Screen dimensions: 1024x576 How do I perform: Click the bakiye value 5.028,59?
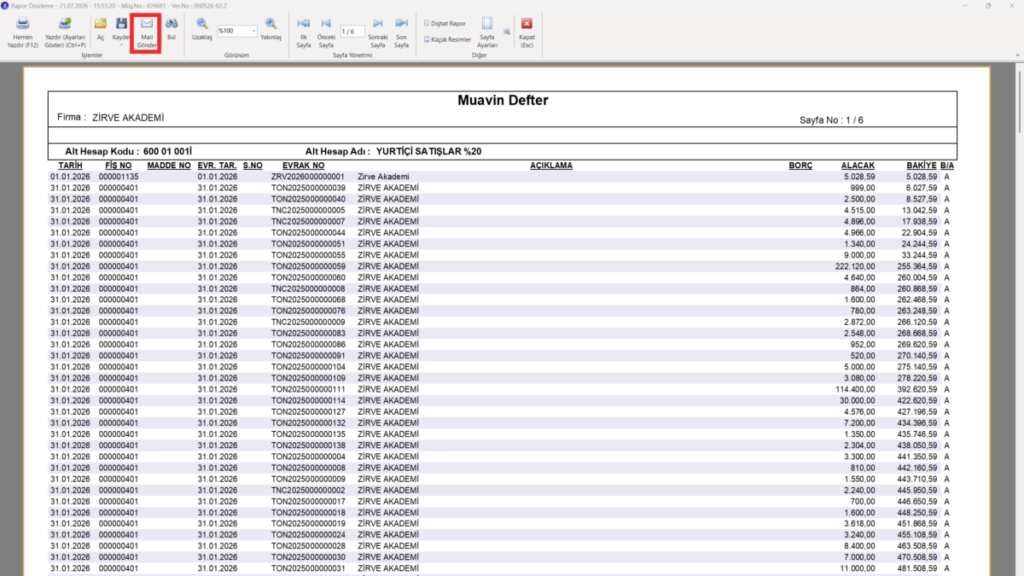pos(921,177)
